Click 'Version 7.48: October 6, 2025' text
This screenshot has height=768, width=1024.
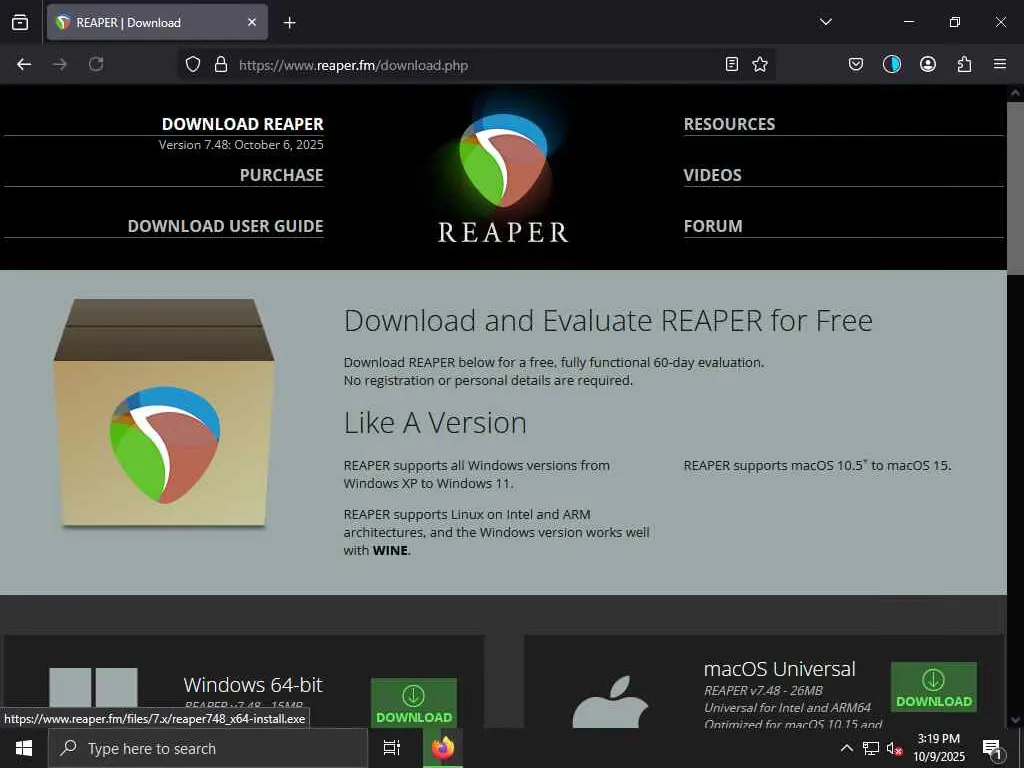(241, 144)
